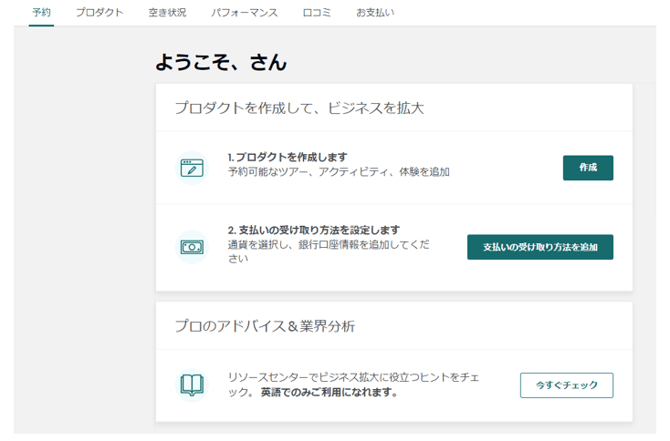The height and width of the screenshot is (441, 670).
Task: Click the プロのアドバイス＆業界分析 card heading
Action: click(265, 326)
